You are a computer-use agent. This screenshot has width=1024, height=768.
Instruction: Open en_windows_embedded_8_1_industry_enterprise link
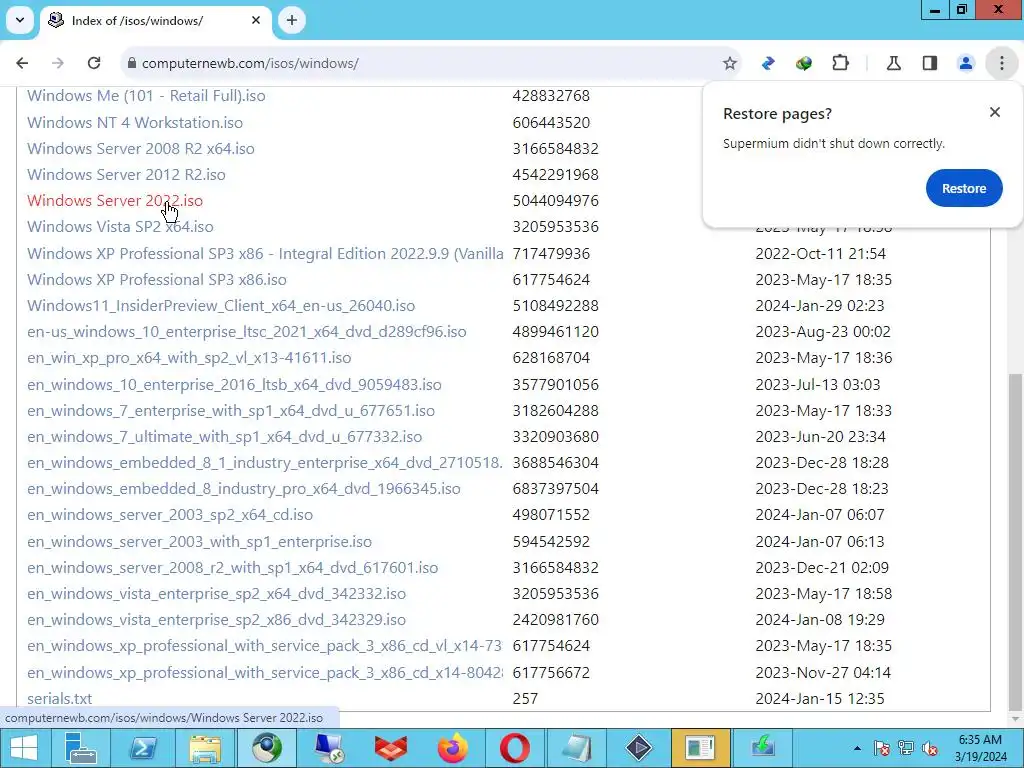coord(264,463)
